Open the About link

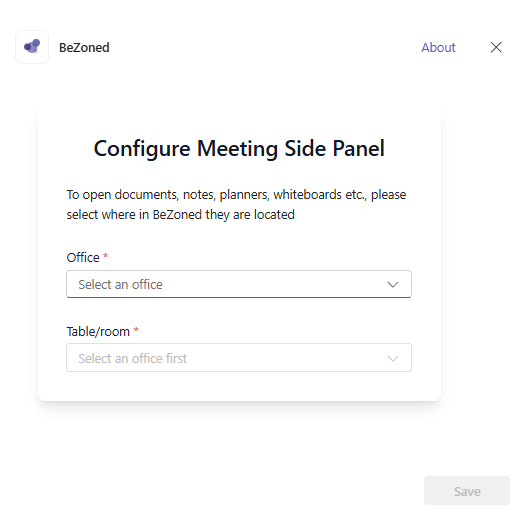coord(438,48)
